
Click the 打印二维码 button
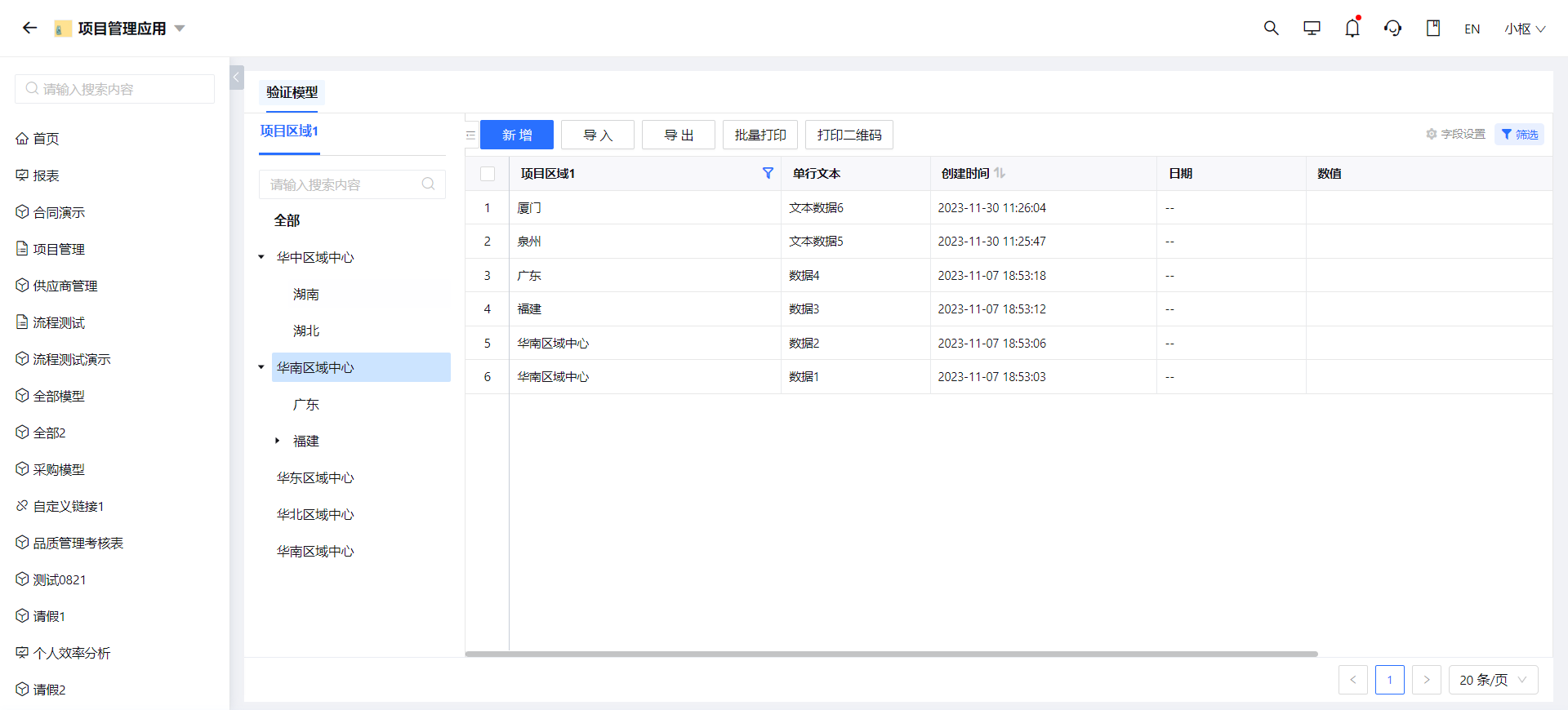pos(849,135)
